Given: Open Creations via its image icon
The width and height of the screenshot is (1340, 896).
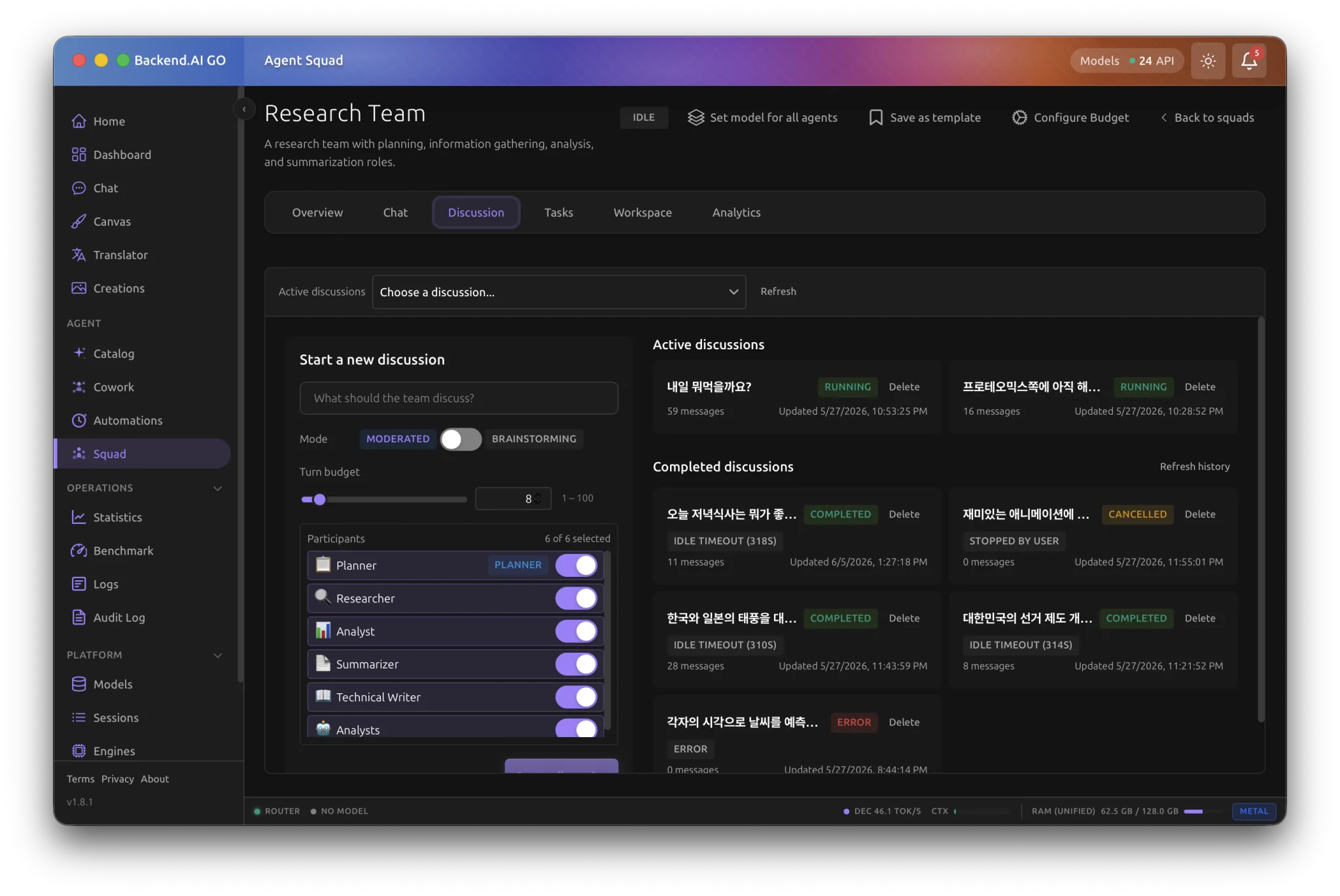Looking at the screenshot, I should (79, 288).
